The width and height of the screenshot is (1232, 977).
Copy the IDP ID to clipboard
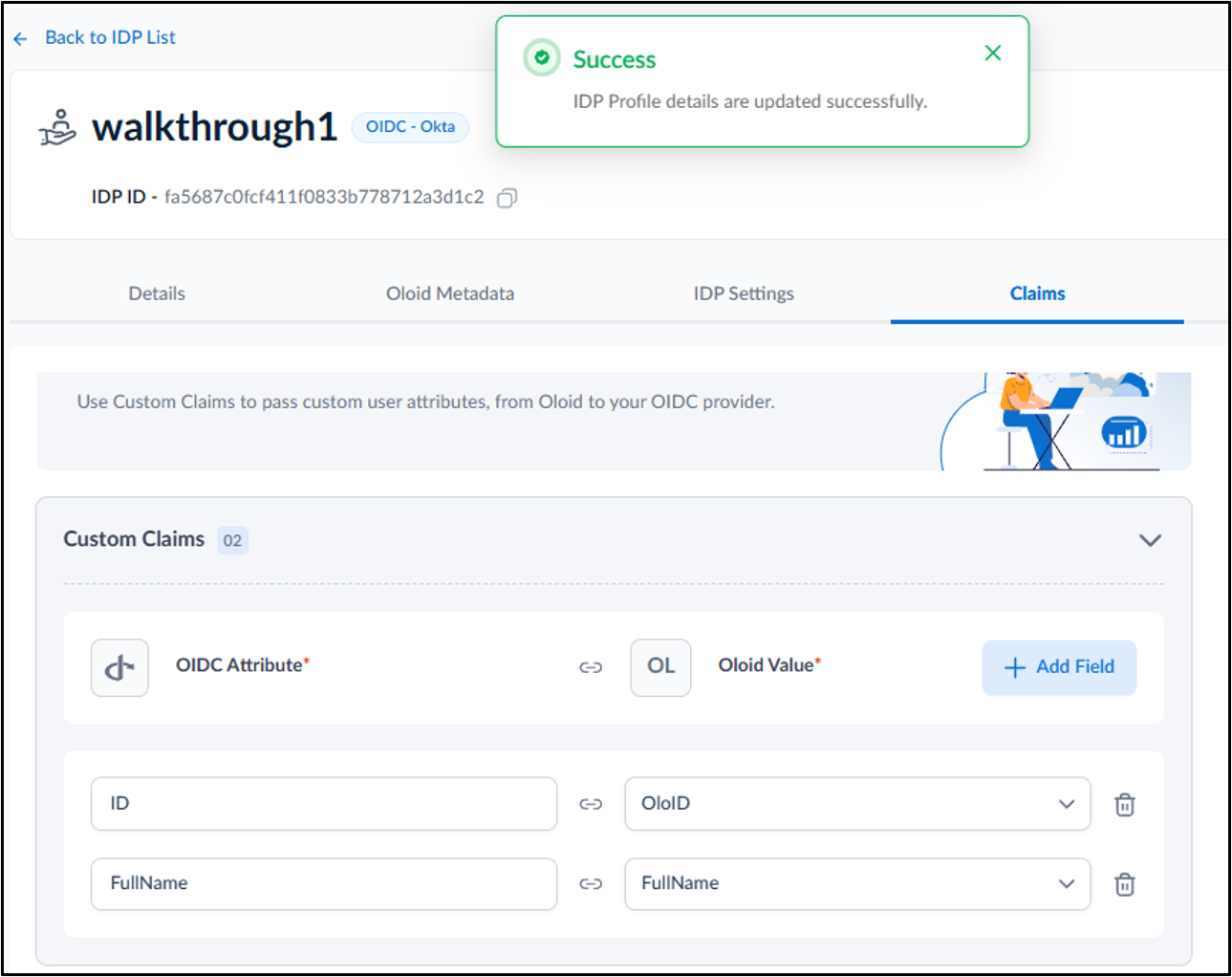pyautogui.click(x=508, y=198)
